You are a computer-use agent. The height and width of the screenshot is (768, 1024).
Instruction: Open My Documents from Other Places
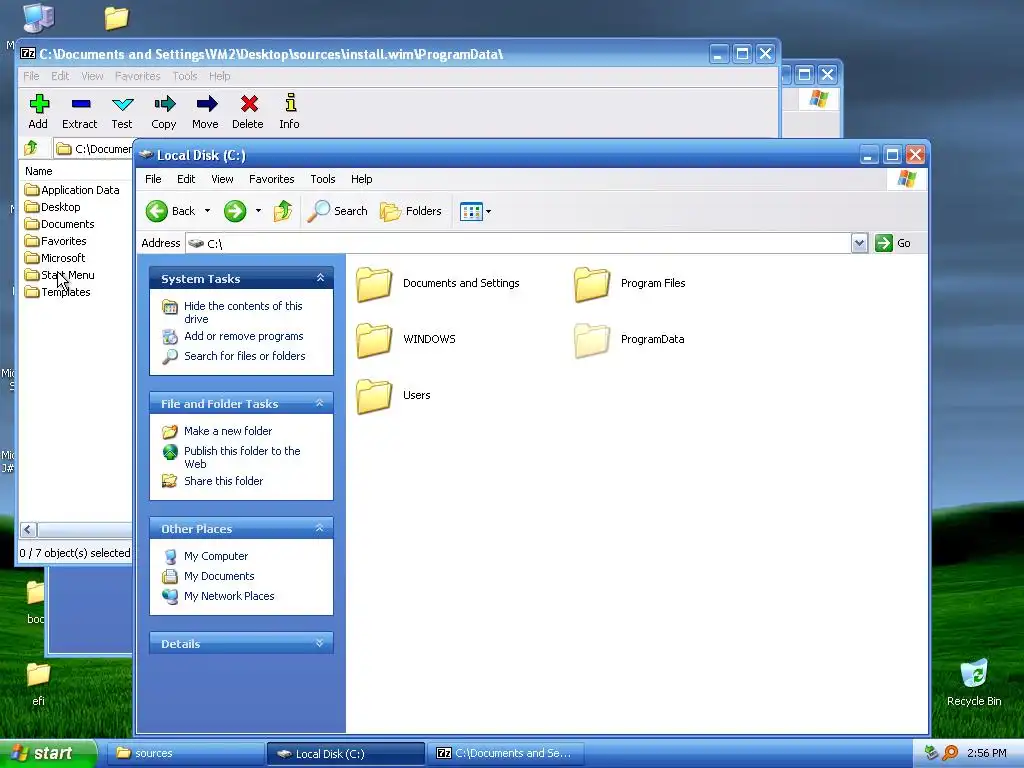pyautogui.click(x=219, y=576)
